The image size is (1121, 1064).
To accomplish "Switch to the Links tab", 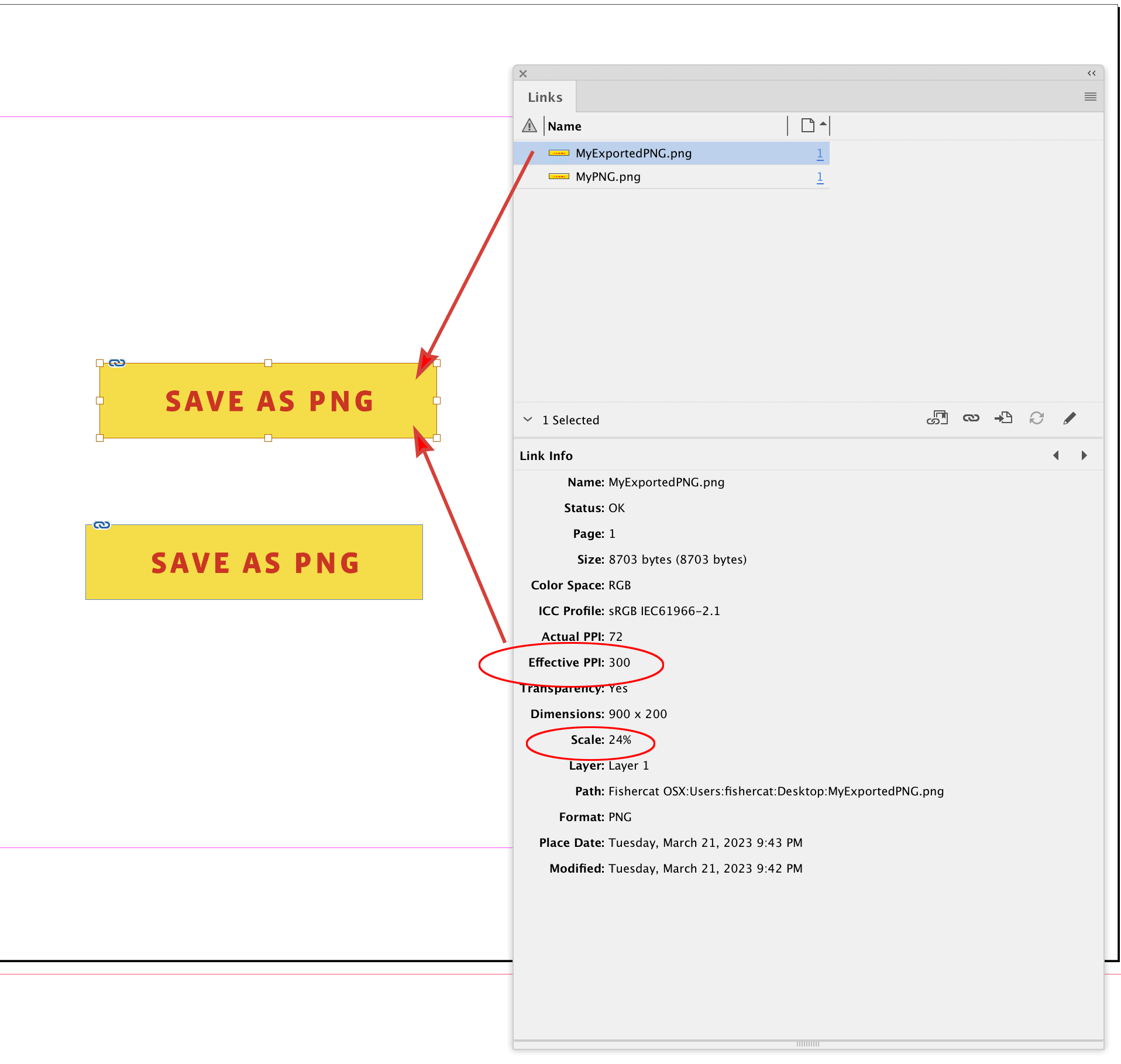I will (x=545, y=97).
